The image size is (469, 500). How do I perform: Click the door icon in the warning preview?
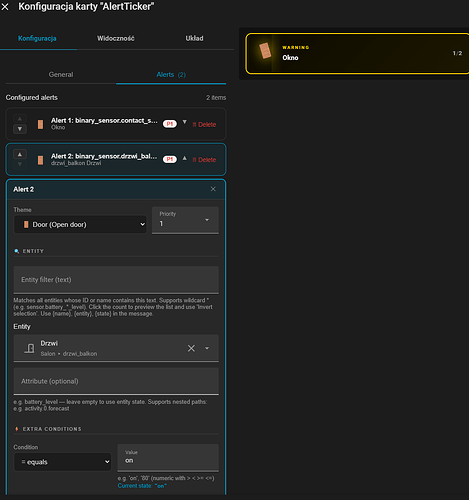(x=265, y=51)
